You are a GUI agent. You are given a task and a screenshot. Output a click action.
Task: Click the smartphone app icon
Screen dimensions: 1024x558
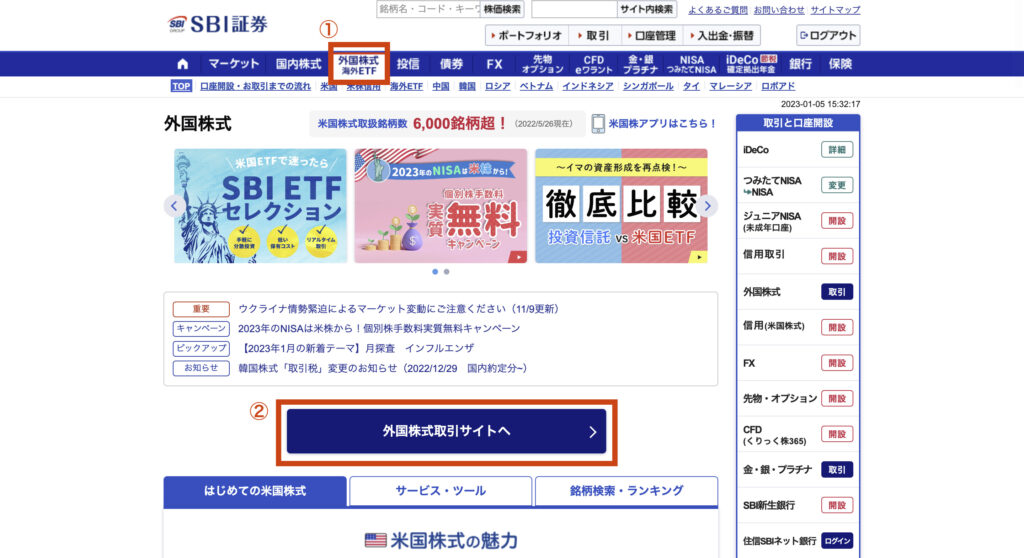(598, 123)
